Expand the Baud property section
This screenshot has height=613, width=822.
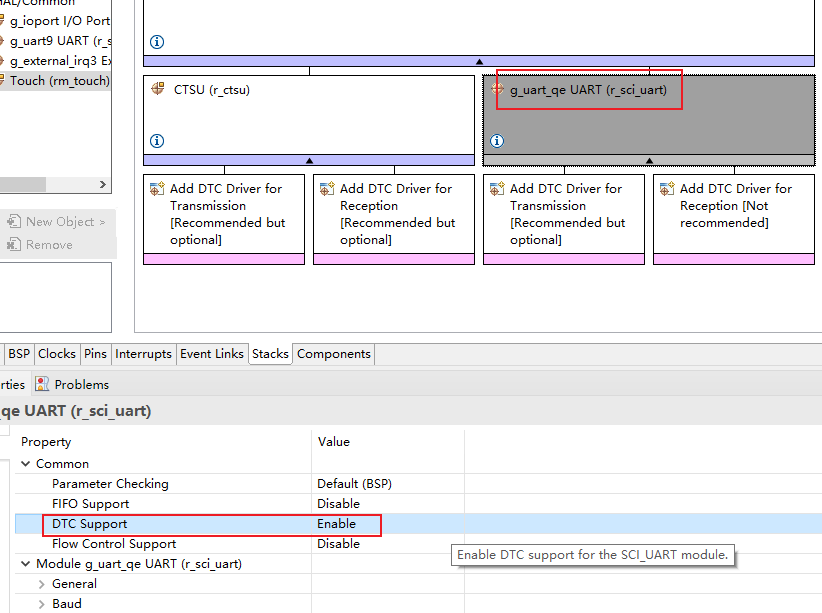[42, 604]
